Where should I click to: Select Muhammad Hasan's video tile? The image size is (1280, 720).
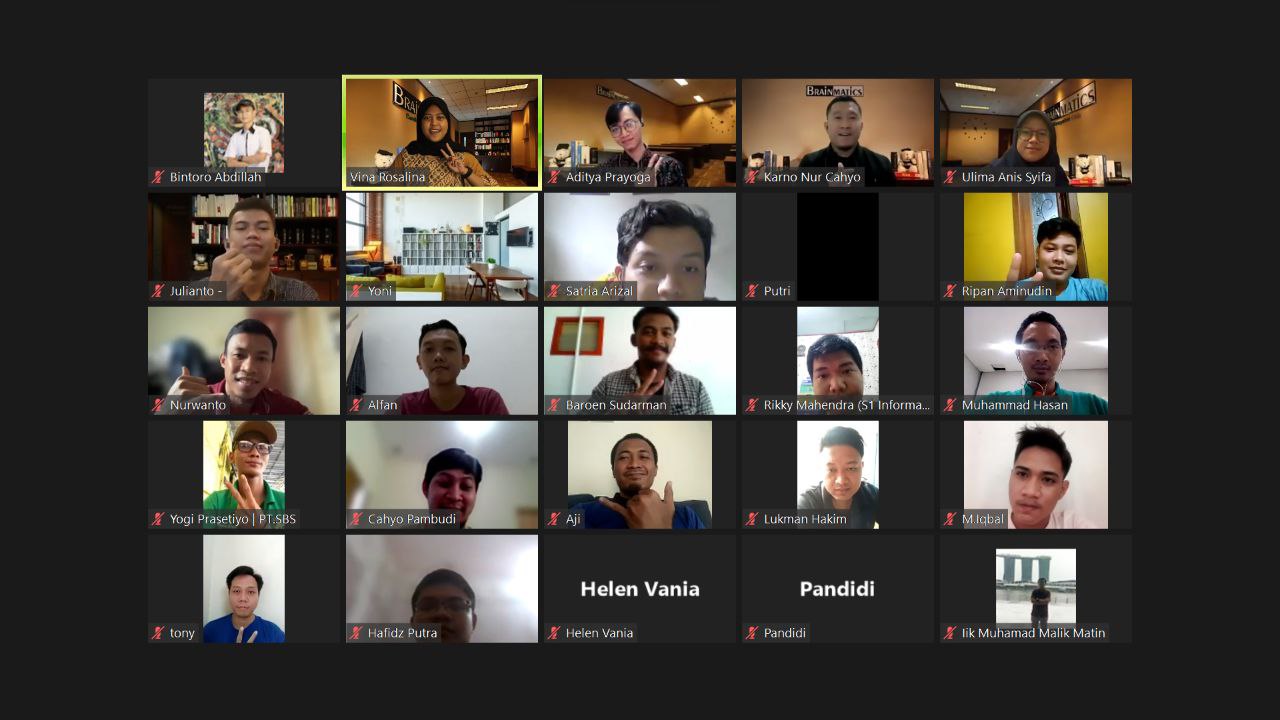pyautogui.click(x=1036, y=361)
